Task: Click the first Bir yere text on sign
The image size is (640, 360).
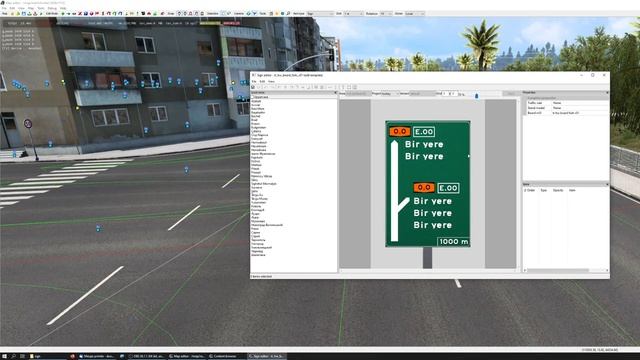Action: pyautogui.click(x=424, y=144)
